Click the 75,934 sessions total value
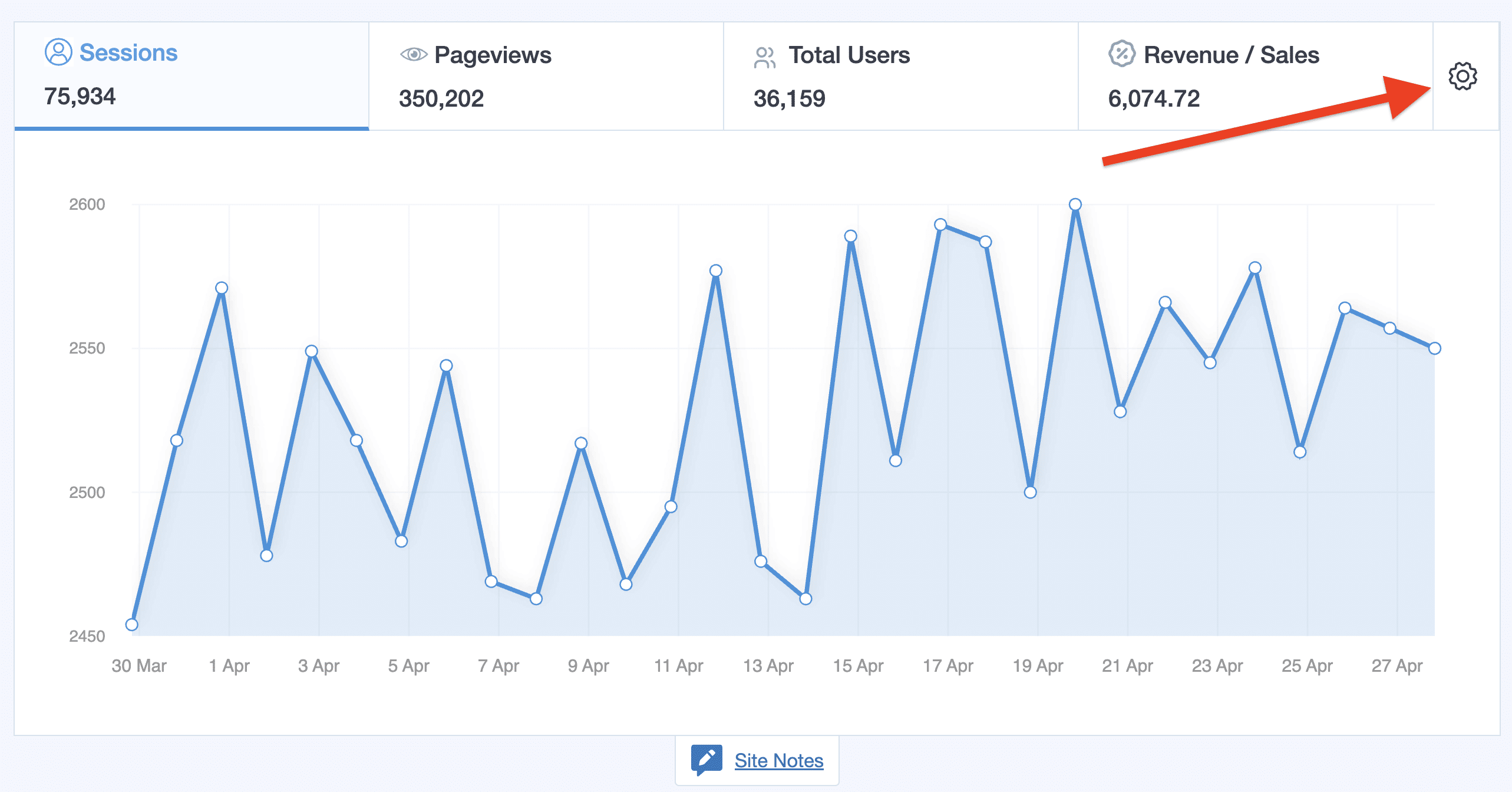This screenshot has height=792, width=1512. click(x=80, y=97)
